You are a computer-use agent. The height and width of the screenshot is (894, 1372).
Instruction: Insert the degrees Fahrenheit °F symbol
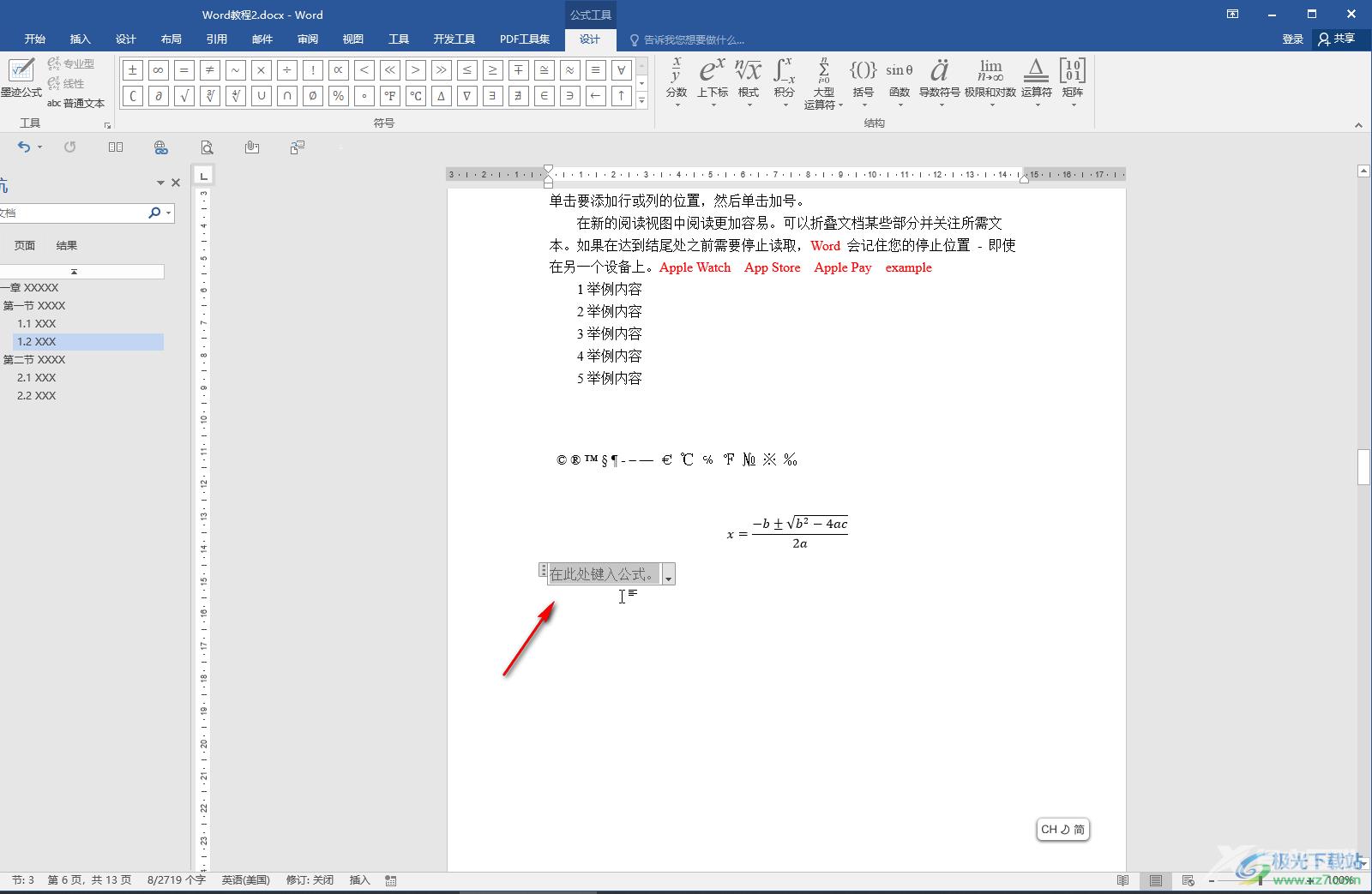(389, 96)
